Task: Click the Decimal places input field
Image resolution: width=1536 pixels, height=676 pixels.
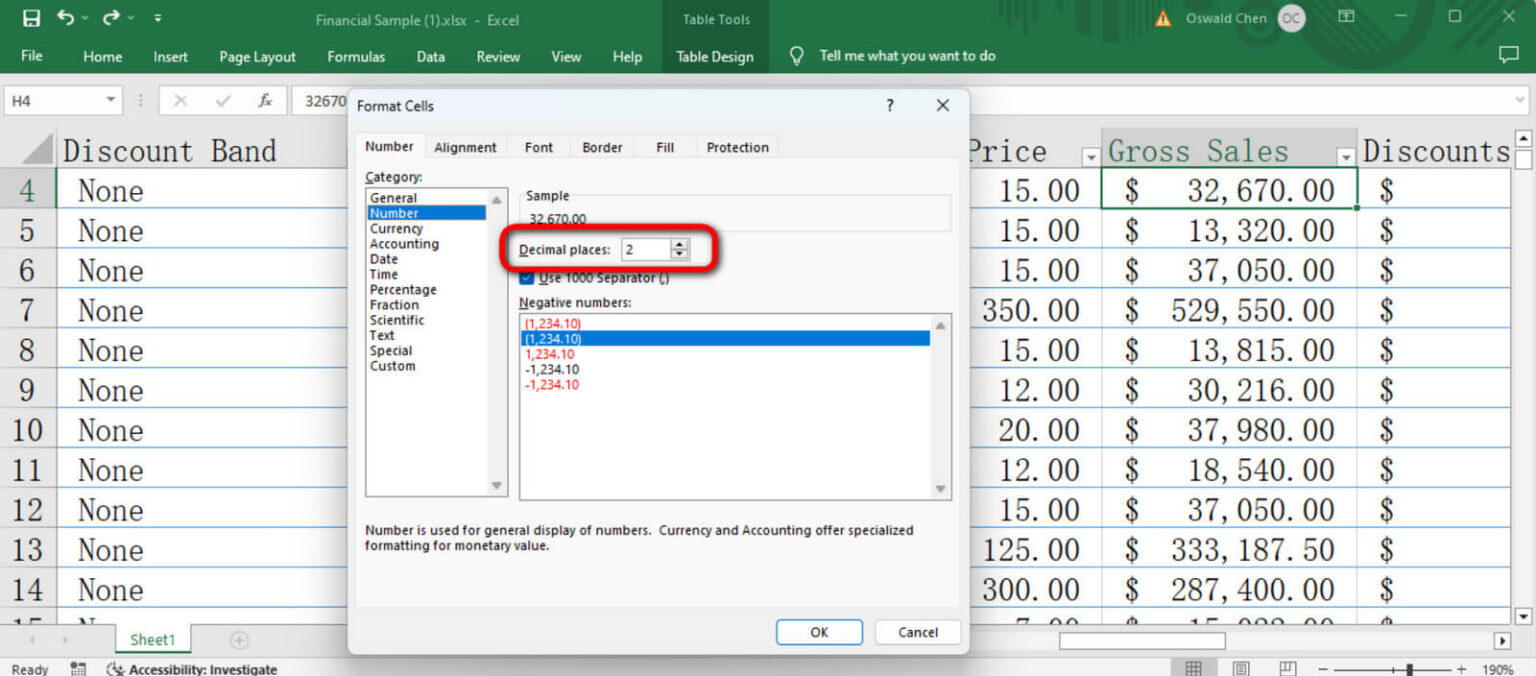Action: [645, 249]
